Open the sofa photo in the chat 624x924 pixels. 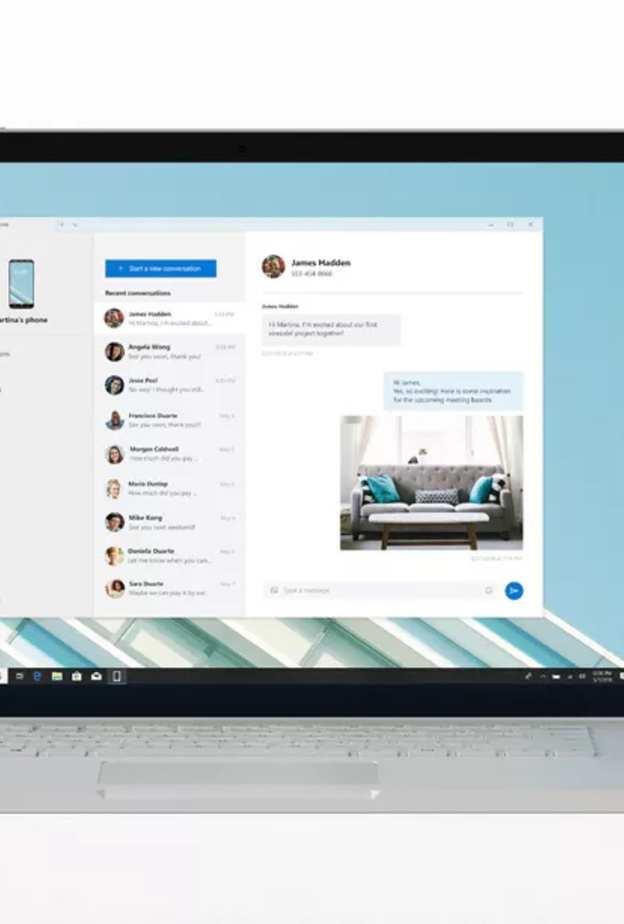431,482
